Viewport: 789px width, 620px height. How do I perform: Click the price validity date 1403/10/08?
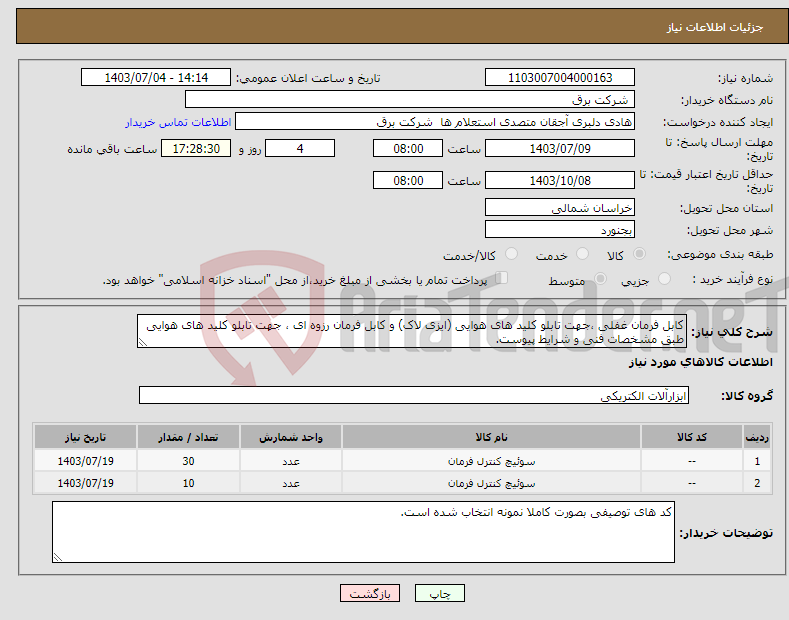pos(560,180)
